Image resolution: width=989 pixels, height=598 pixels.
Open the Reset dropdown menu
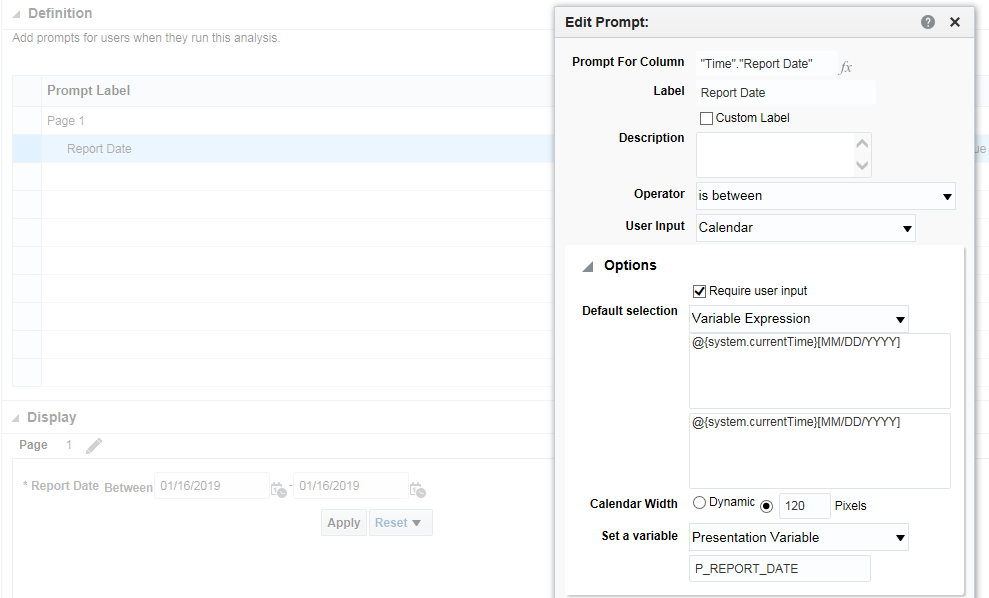(400, 522)
